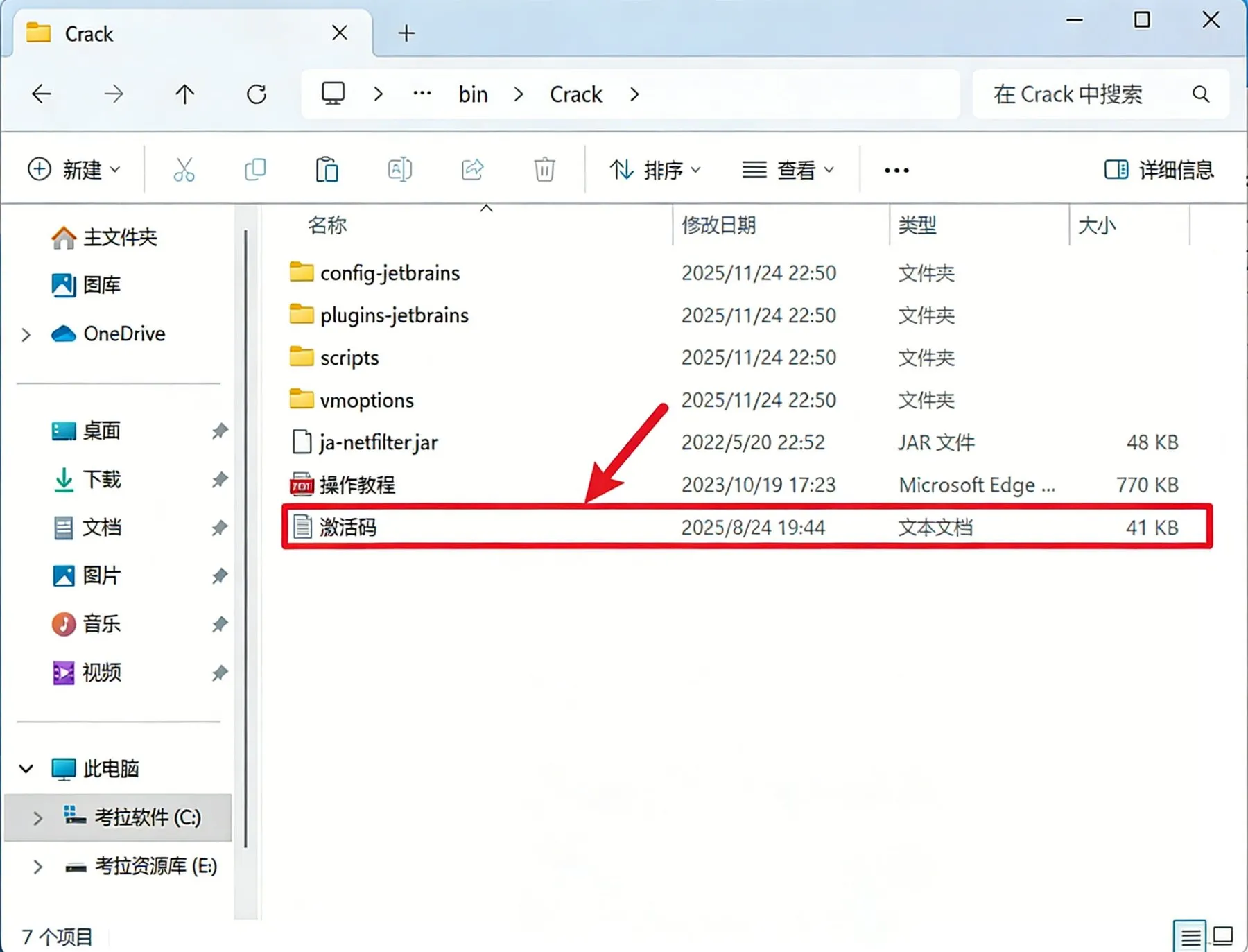Select the 激活码 text file

[747, 527]
